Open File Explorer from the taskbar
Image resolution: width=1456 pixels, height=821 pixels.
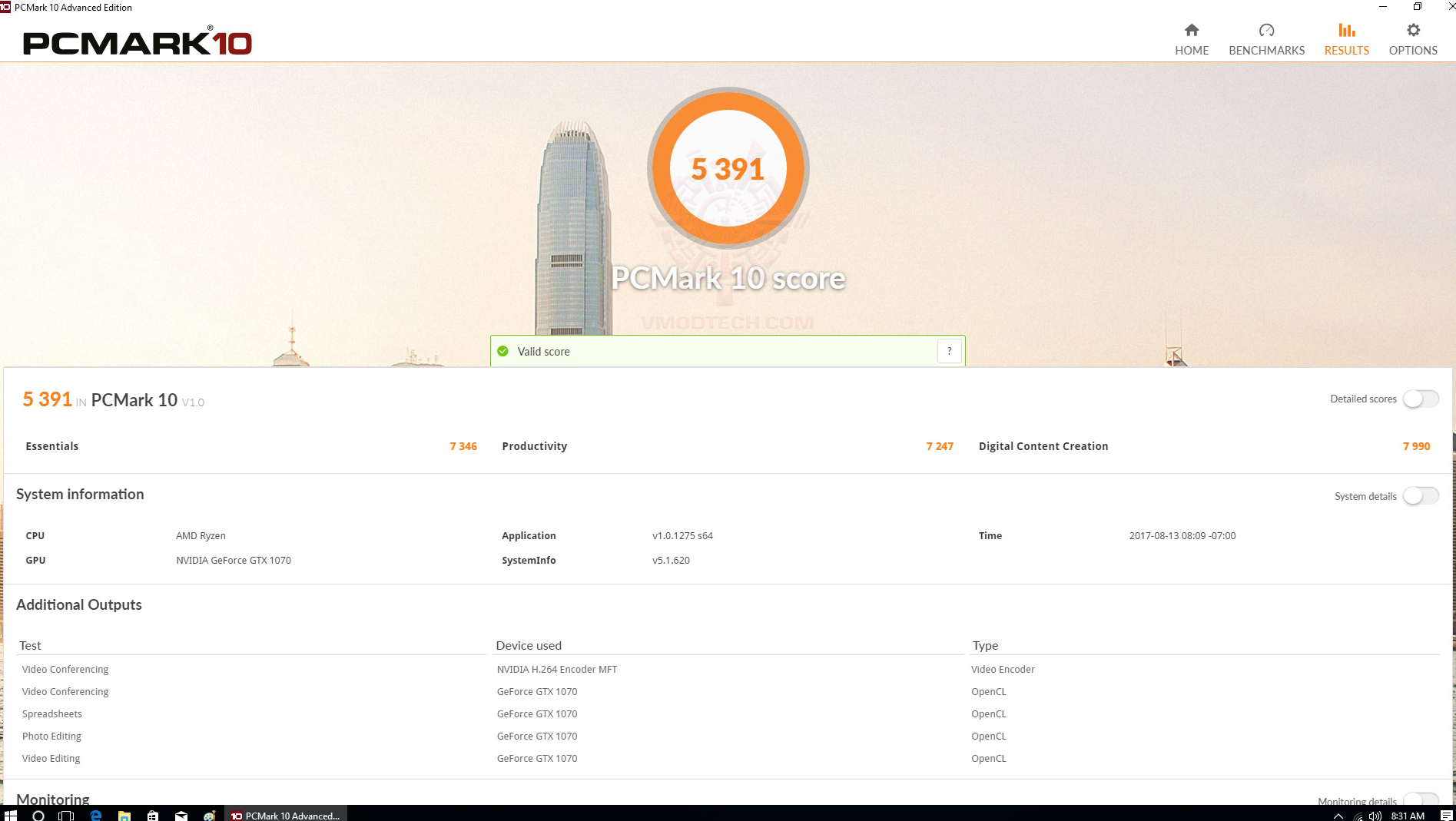[x=124, y=815]
